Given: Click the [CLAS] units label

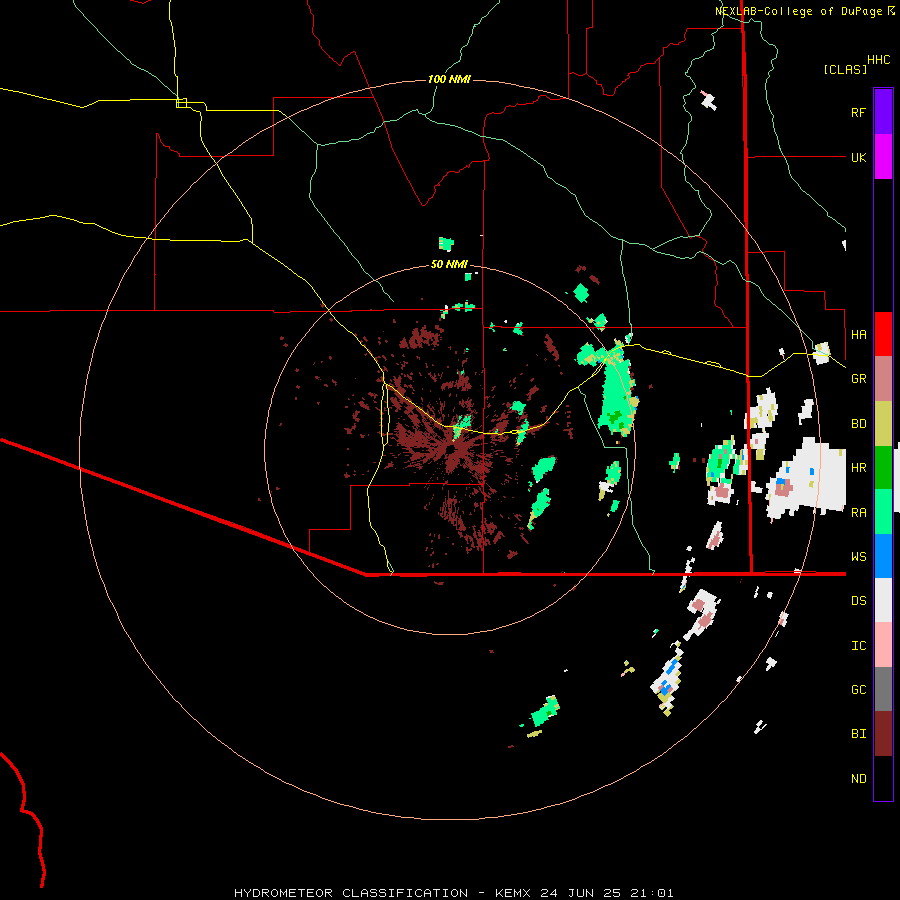Looking at the screenshot, I should [x=845, y=69].
